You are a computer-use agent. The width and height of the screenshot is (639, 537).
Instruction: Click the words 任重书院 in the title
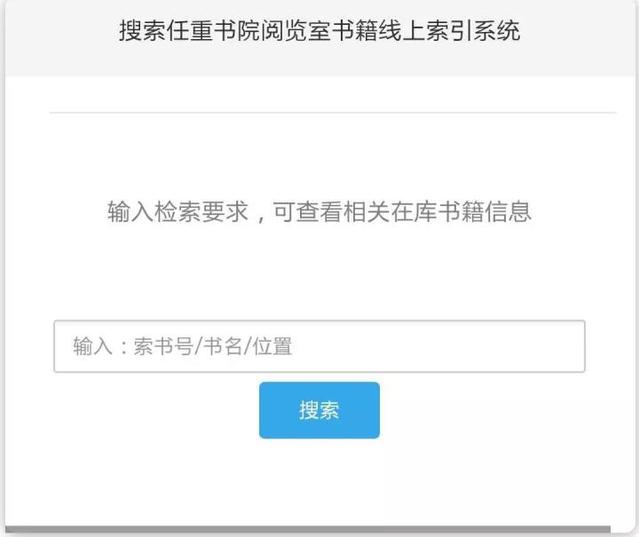213,31
